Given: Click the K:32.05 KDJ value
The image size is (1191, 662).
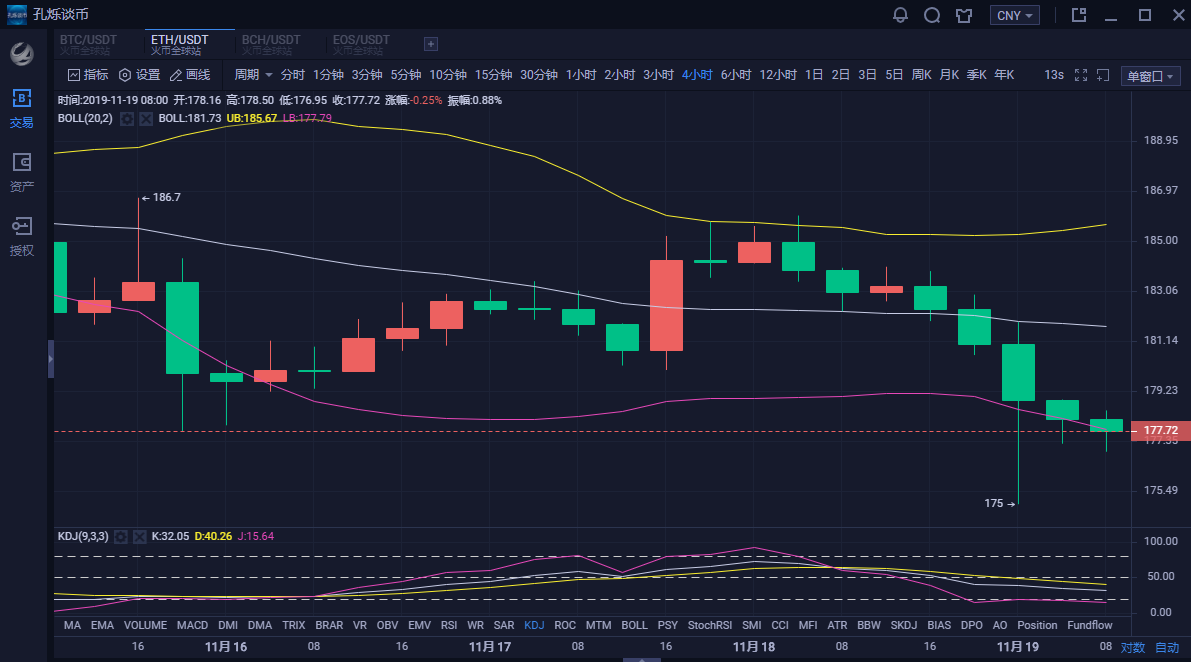Looking at the screenshot, I should [x=170, y=537].
